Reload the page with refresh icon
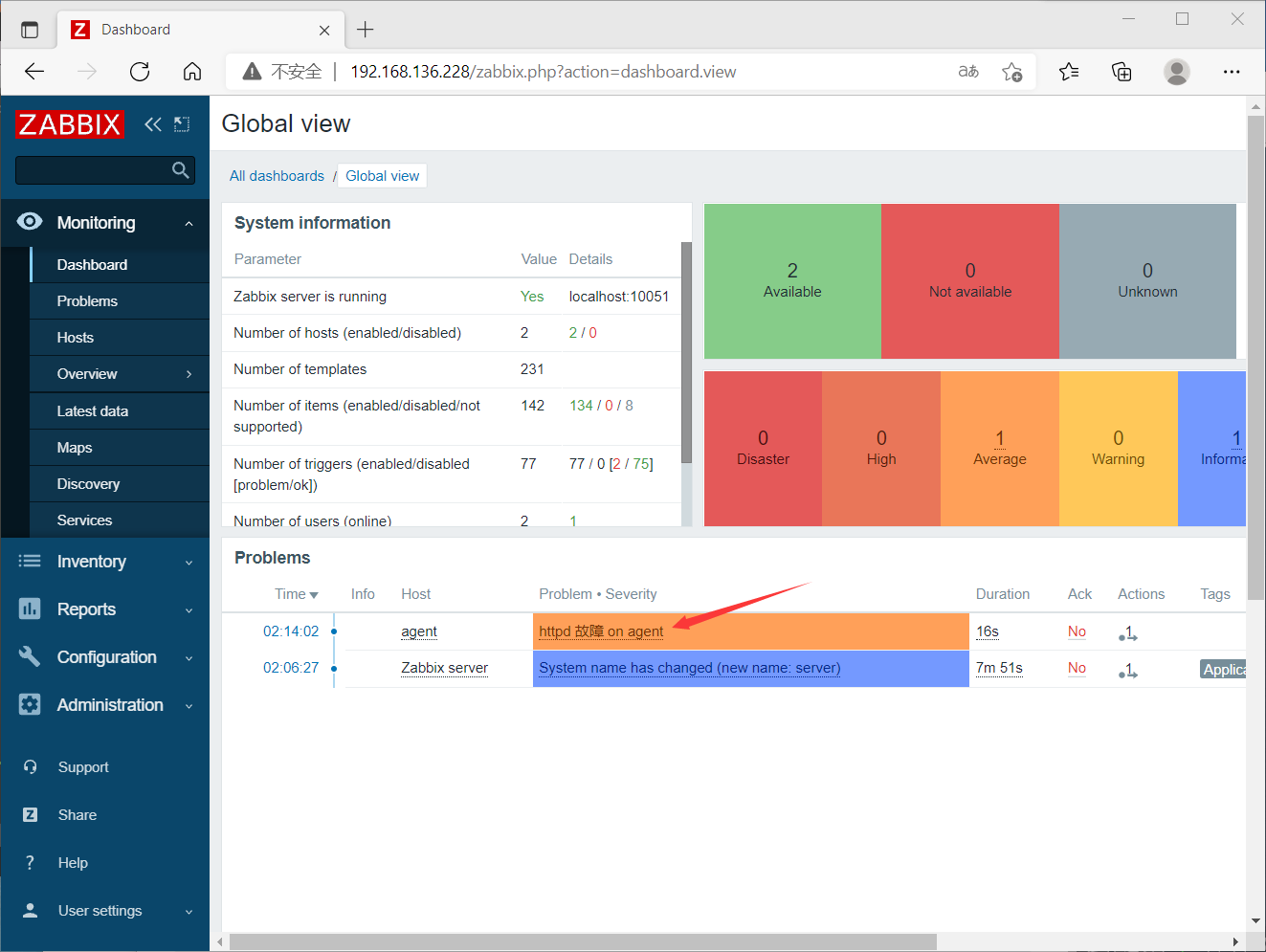 [x=140, y=72]
